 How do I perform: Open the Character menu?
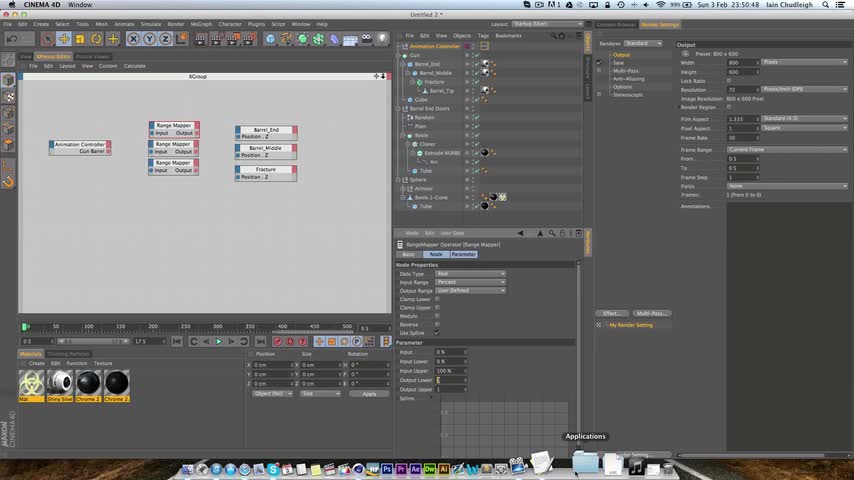coord(230,24)
